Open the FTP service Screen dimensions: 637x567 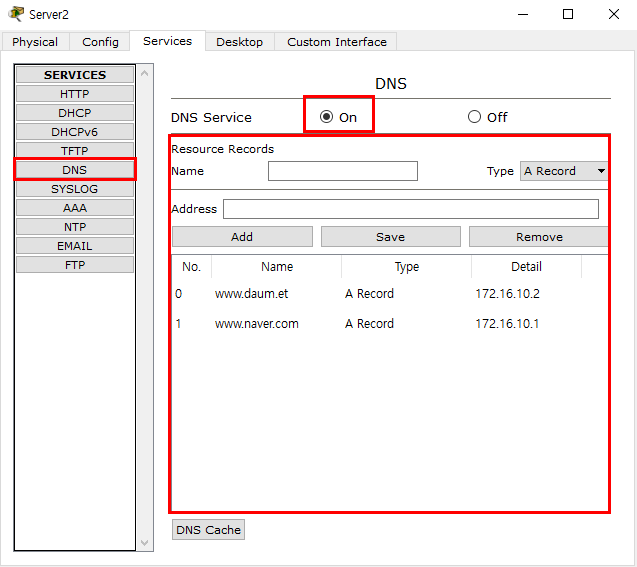[x=75, y=265]
